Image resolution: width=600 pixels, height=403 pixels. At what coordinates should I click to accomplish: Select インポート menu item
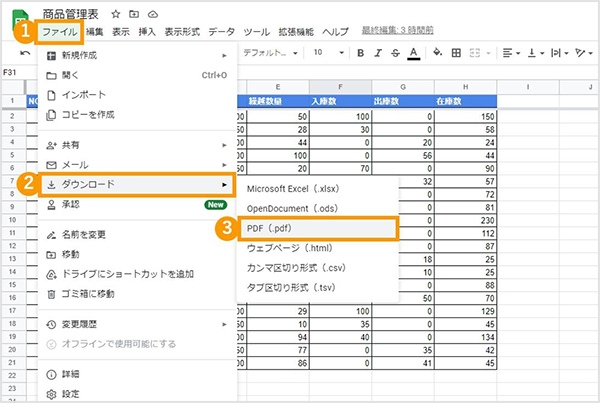[x=137, y=95]
